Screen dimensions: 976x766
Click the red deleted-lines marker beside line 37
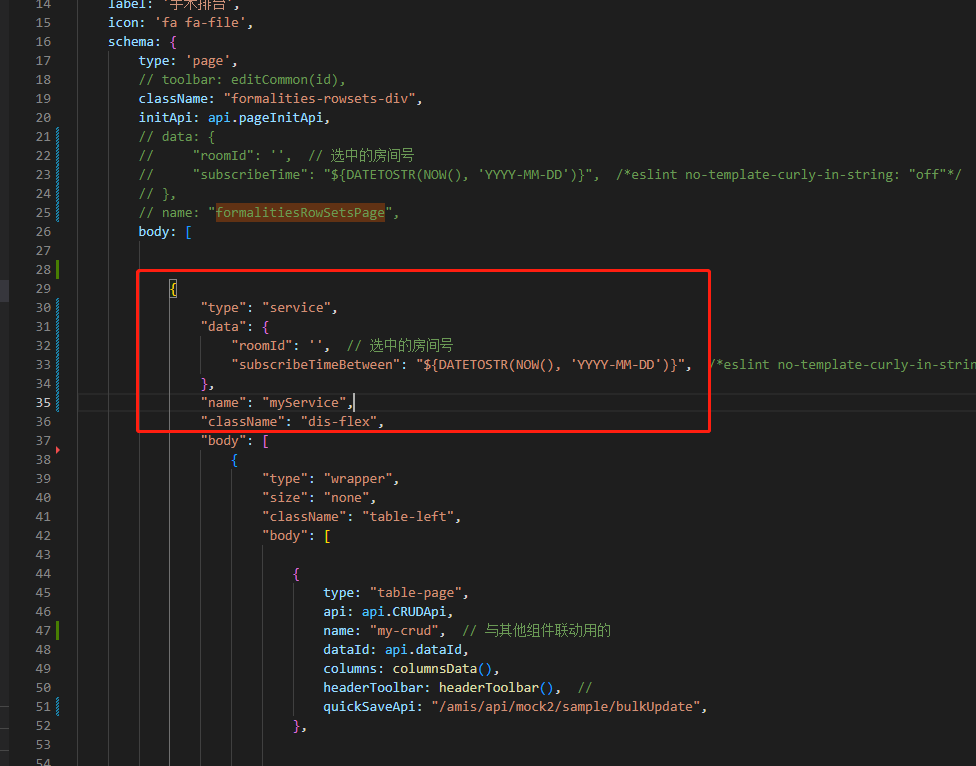coord(58,450)
